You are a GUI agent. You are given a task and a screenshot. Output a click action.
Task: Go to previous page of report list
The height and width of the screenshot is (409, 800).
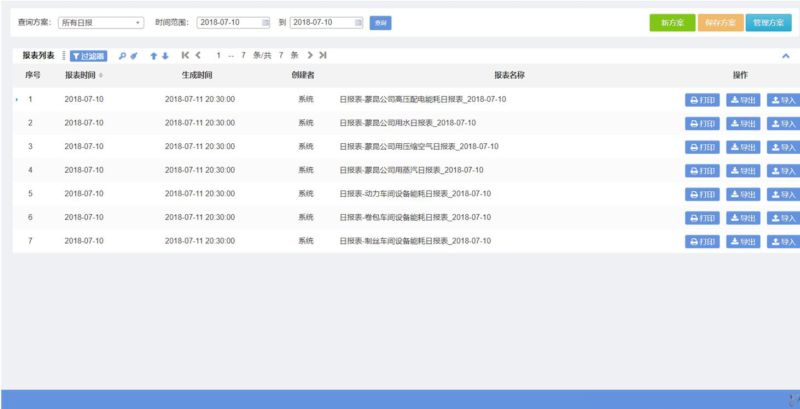point(198,56)
